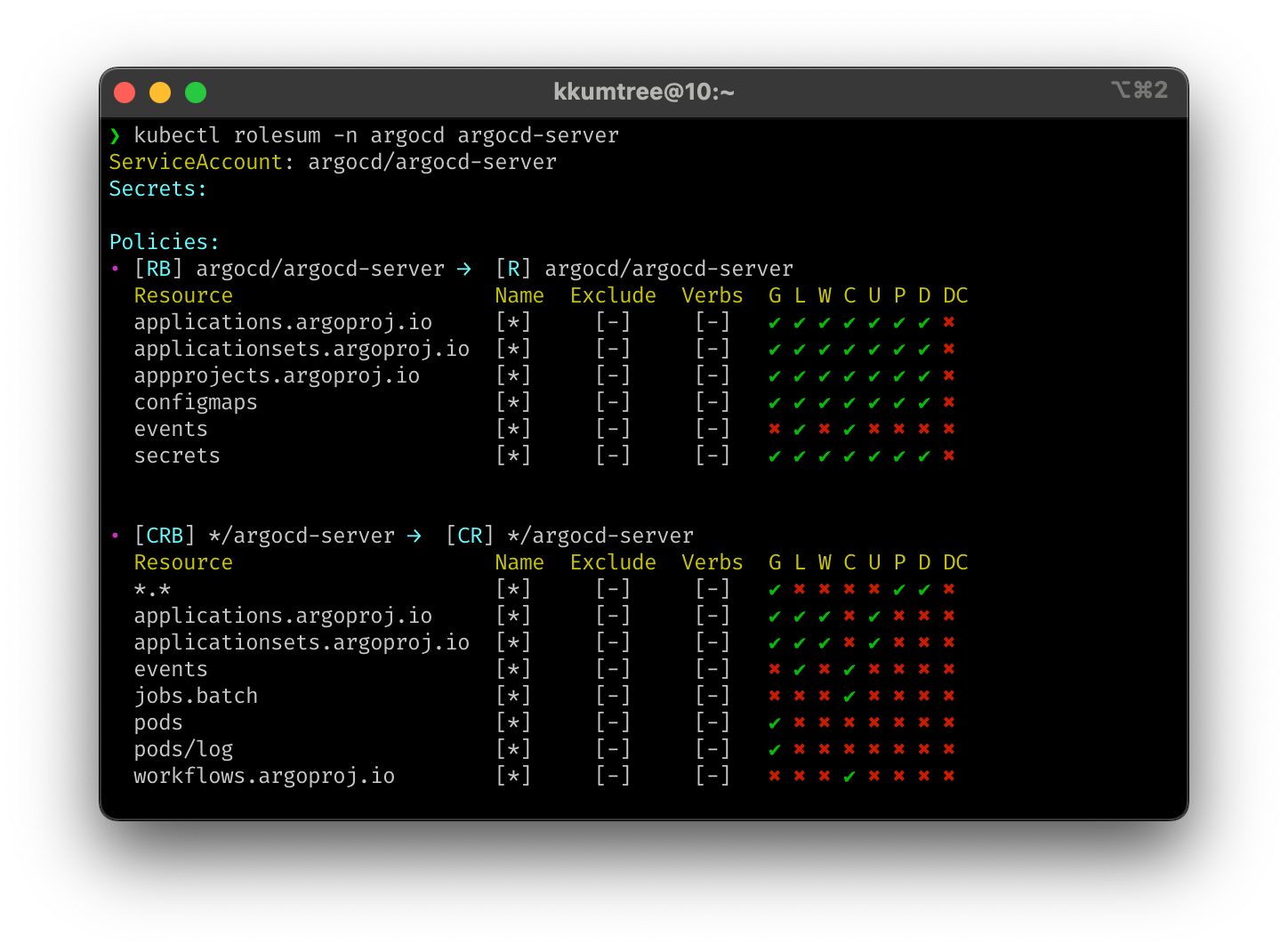The width and height of the screenshot is (1288, 952).
Task: Click green G check on configmaps row
Action: click(x=775, y=402)
